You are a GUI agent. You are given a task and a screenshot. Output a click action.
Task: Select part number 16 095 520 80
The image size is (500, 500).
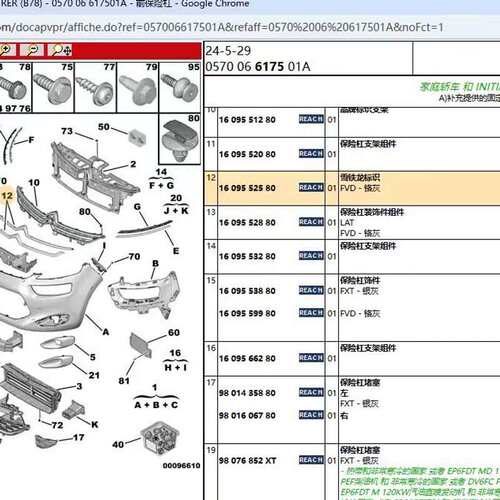tap(247, 154)
